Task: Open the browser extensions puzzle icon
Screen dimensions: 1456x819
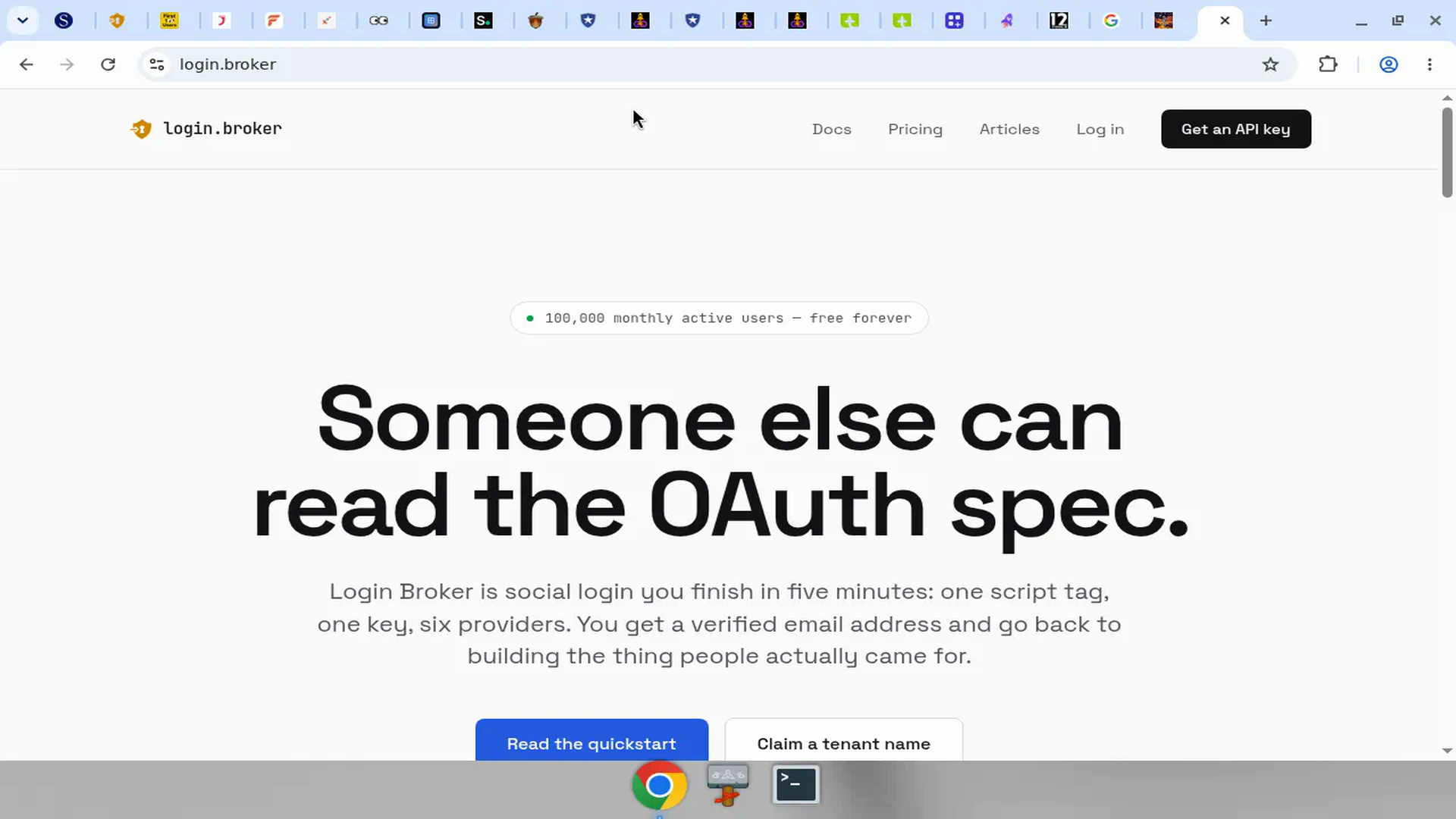Action: [x=1328, y=64]
